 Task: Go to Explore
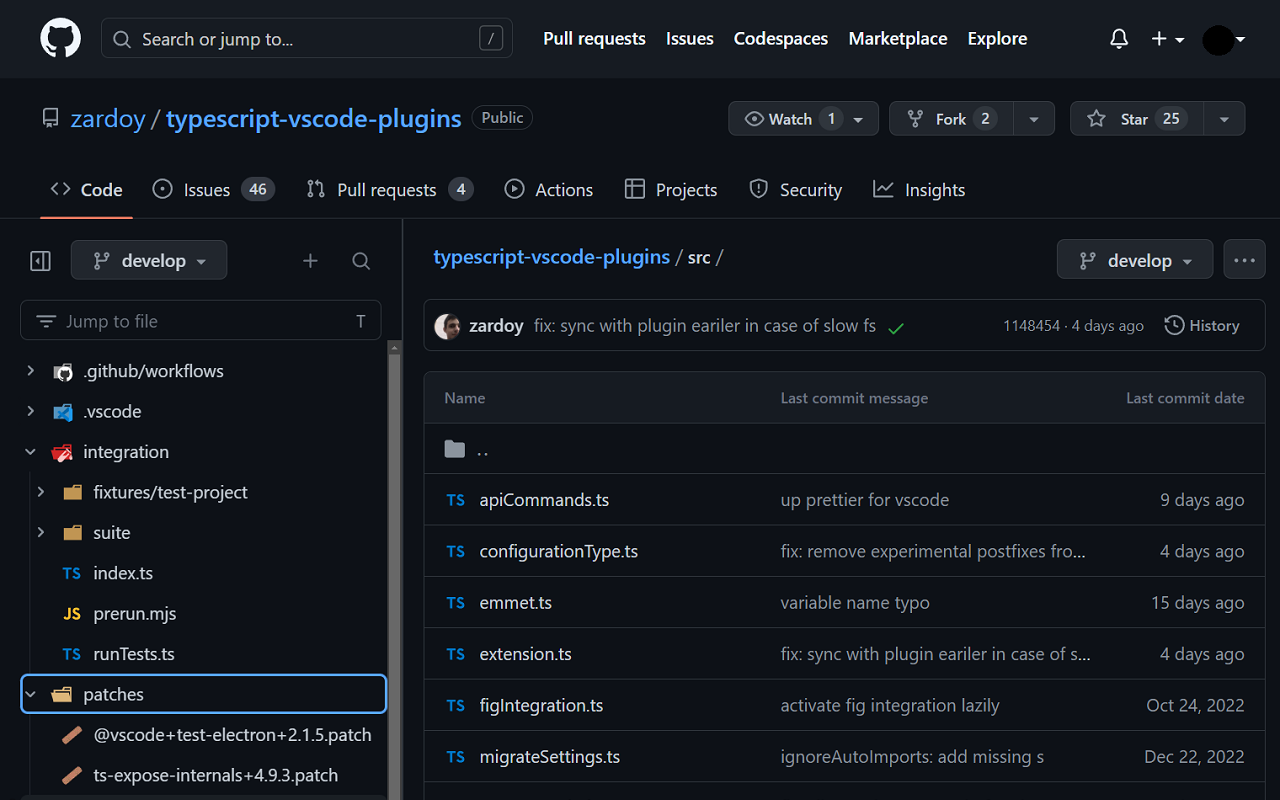coord(997,39)
